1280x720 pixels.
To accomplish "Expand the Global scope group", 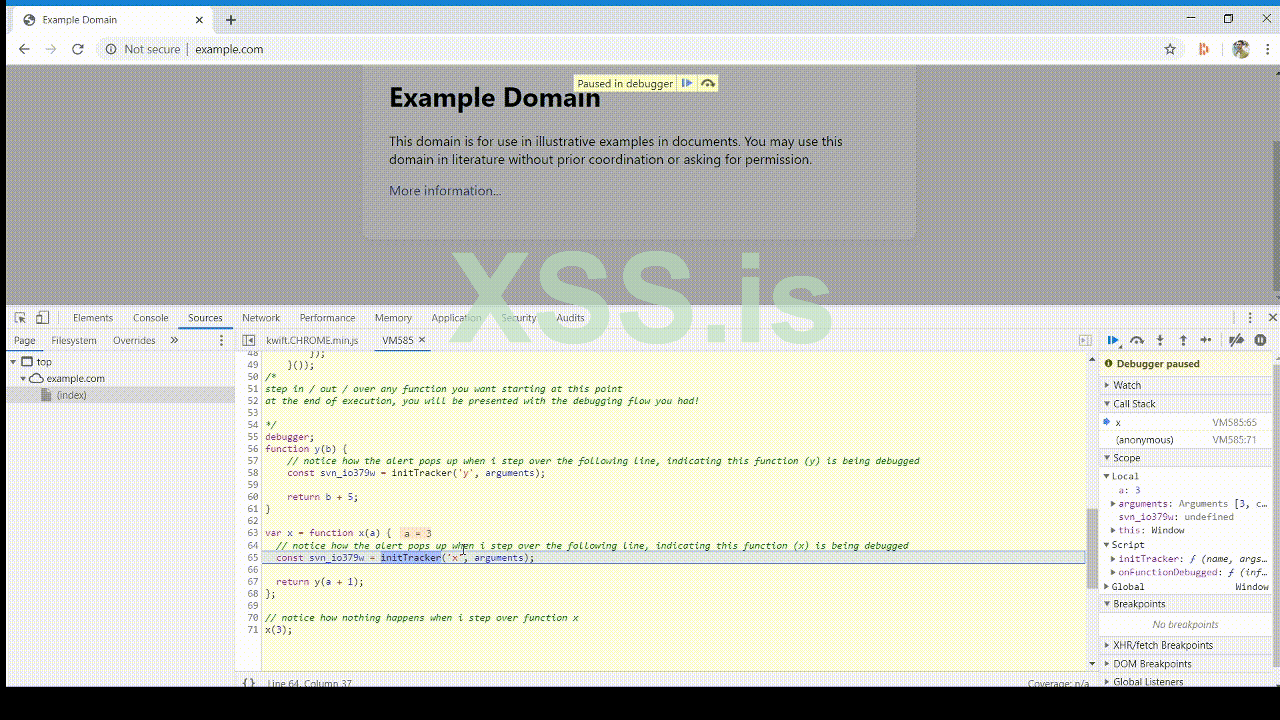I will 1107,587.
